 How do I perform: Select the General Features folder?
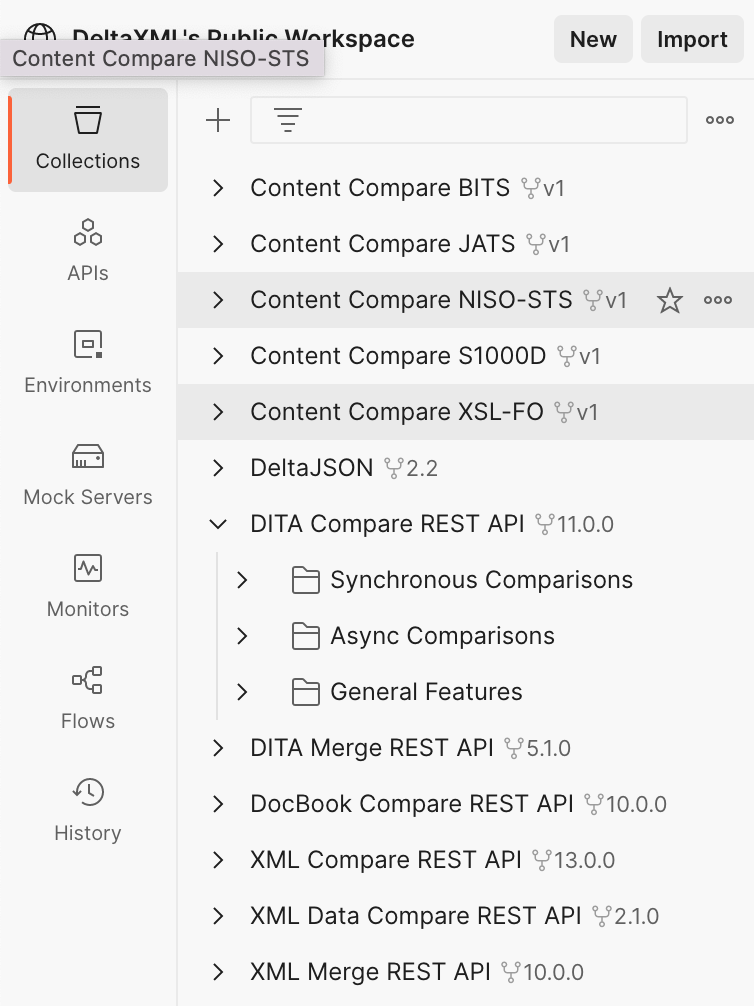426,692
